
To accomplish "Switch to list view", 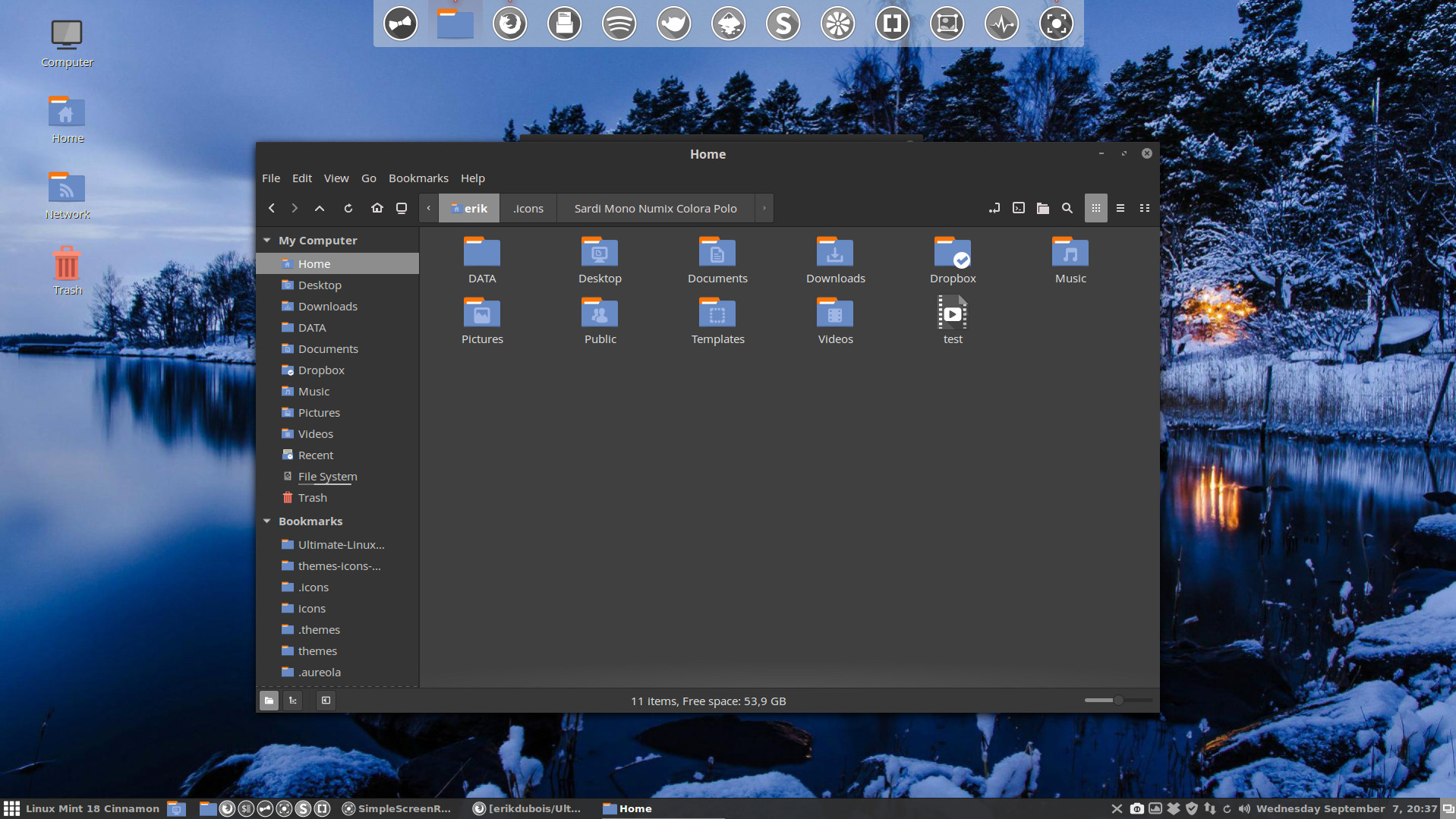I will [x=1120, y=208].
